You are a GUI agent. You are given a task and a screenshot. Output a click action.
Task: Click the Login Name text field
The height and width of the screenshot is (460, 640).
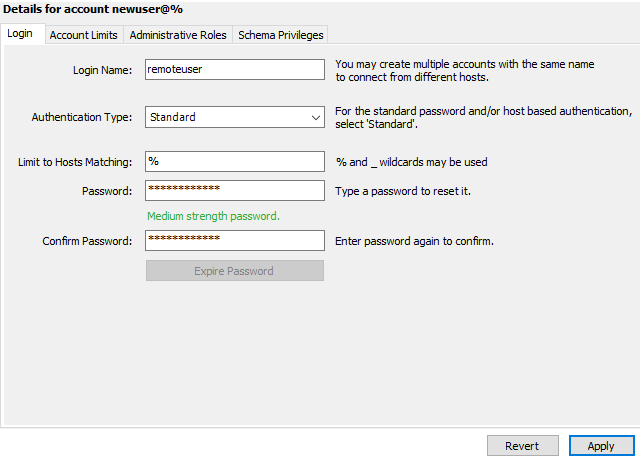[x=235, y=70]
